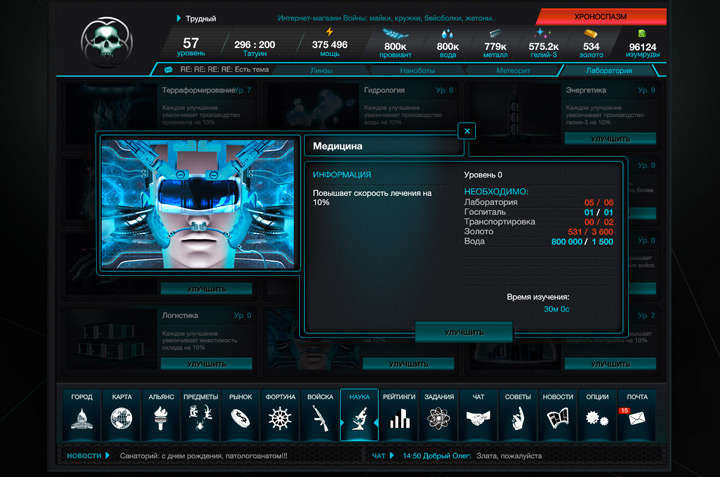Click the red ХРОНОСПАЗМ button
This screenshot has height=477, width=720.
(601, 17)
